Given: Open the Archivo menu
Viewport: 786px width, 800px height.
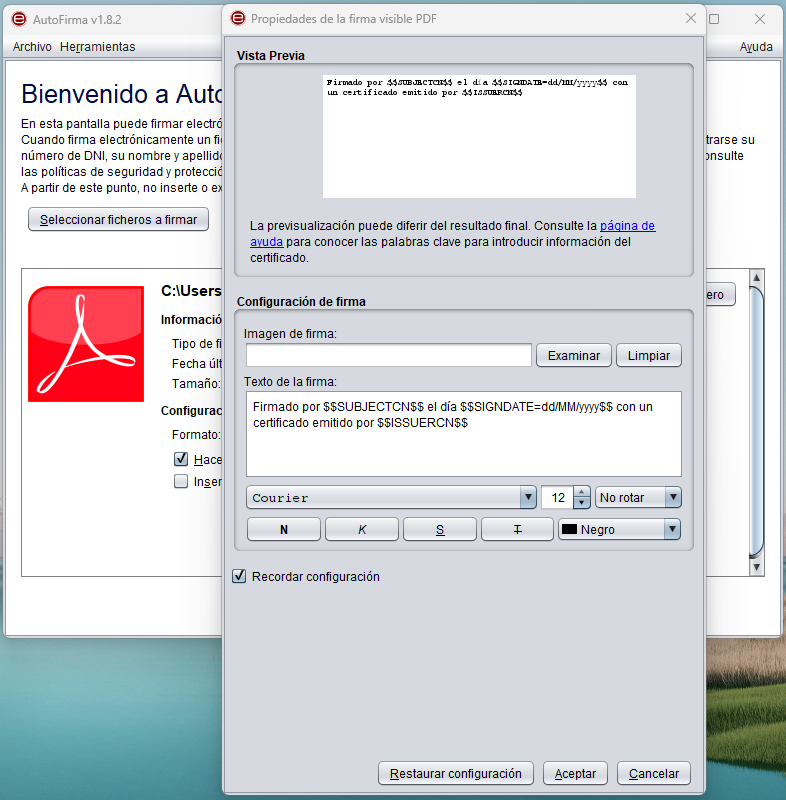Looking at the screenshot, I should coord(32,47).
